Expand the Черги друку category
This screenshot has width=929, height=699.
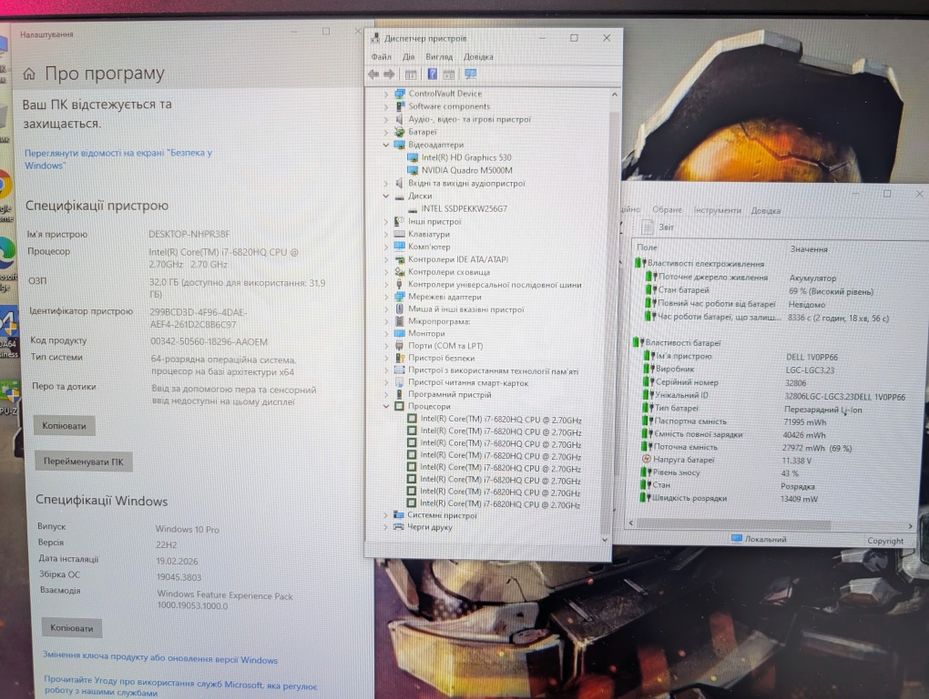[x=386, y=527]
